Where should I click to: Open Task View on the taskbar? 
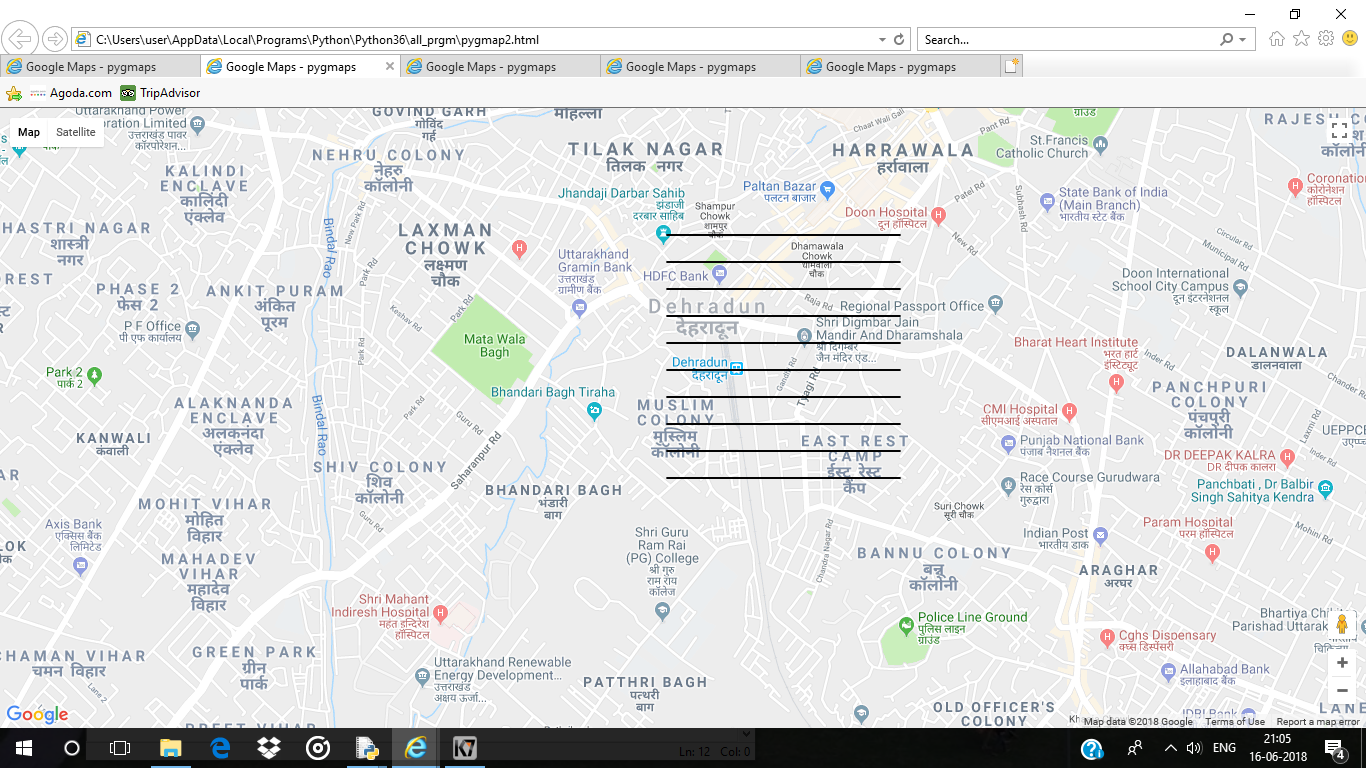click(120, 748)
